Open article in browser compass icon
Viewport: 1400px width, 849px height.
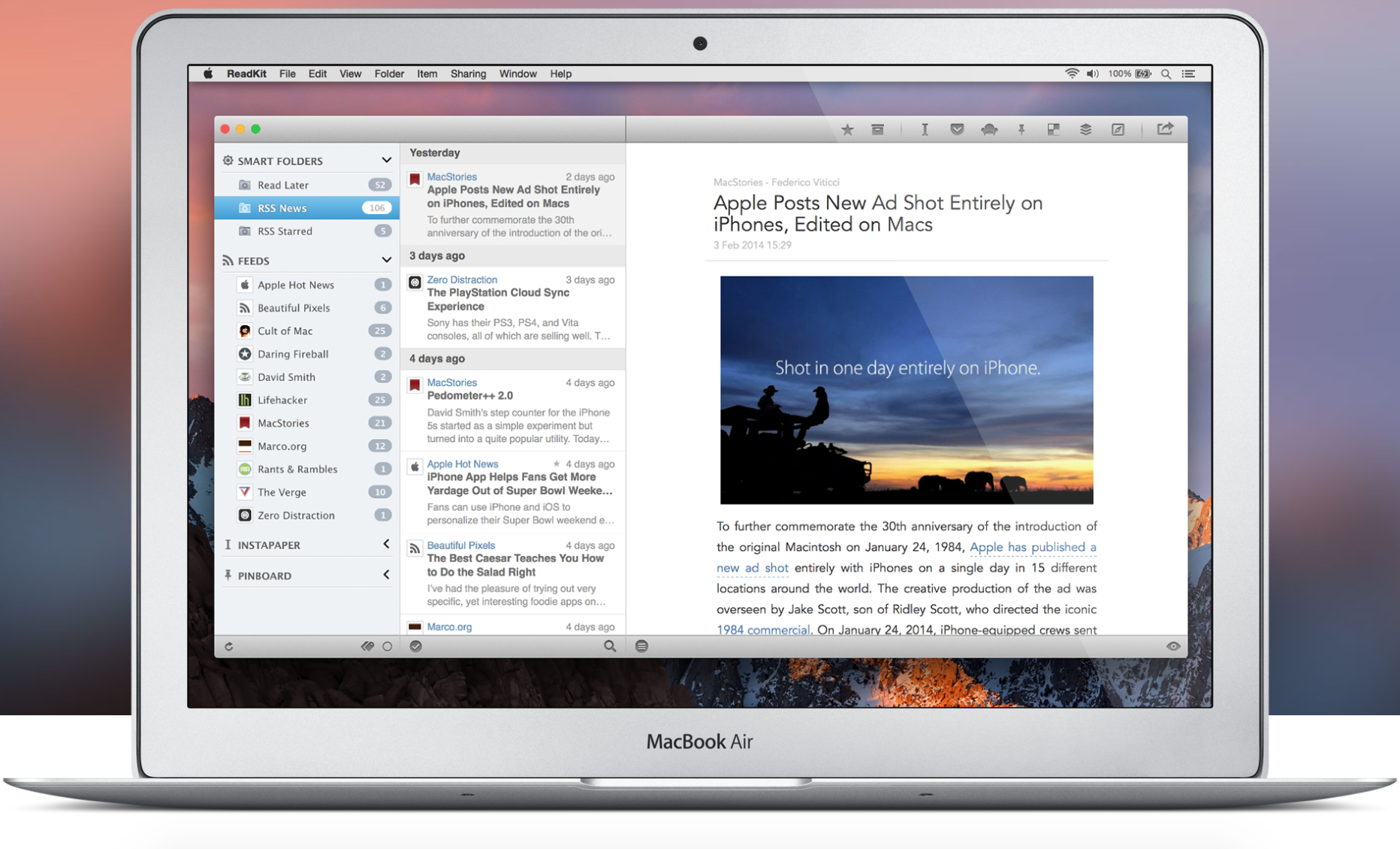tap(1118, 130)
